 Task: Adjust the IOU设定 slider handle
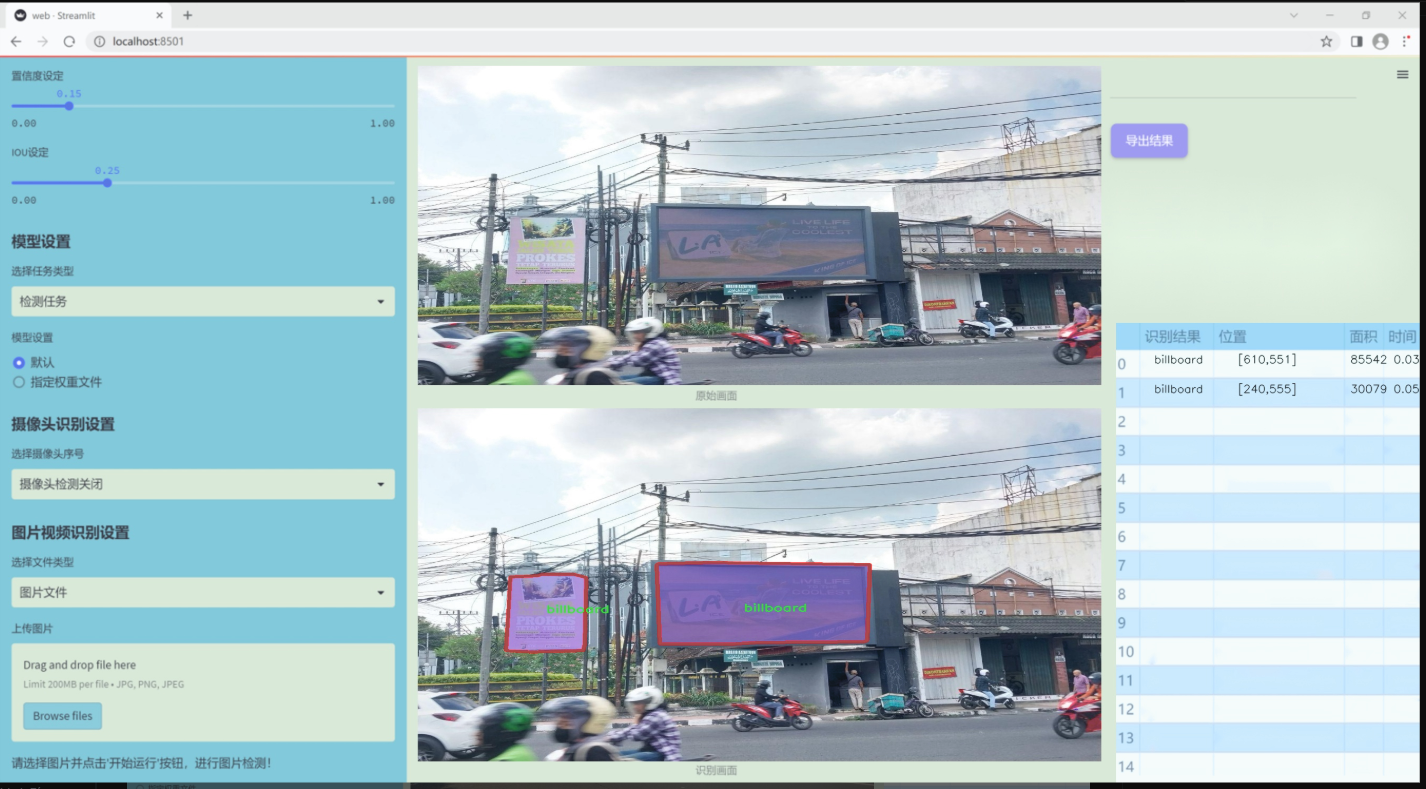pyautogui.click(x=107, y=182)
